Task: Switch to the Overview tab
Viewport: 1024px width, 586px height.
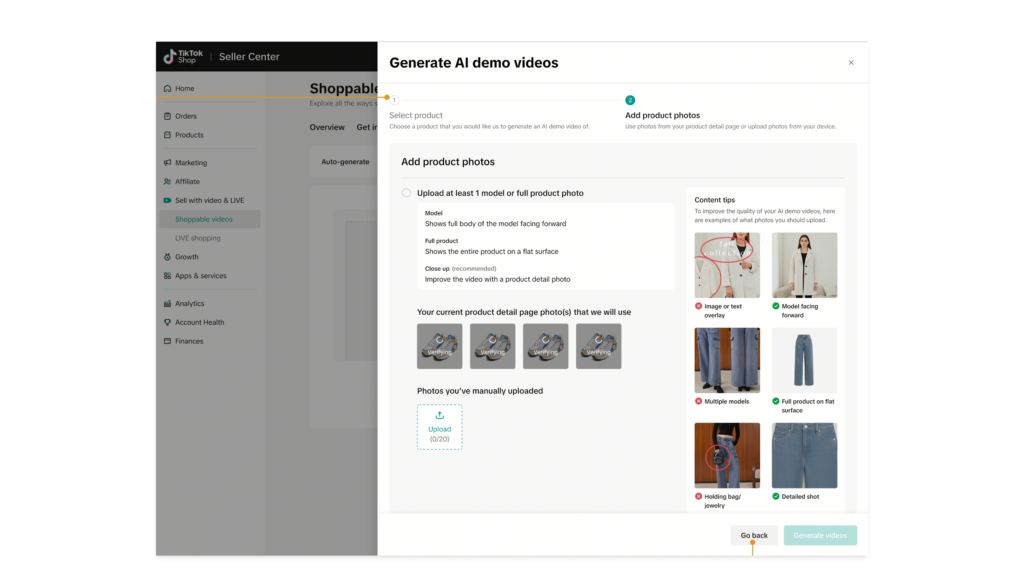Action: (x=327, y=128)
